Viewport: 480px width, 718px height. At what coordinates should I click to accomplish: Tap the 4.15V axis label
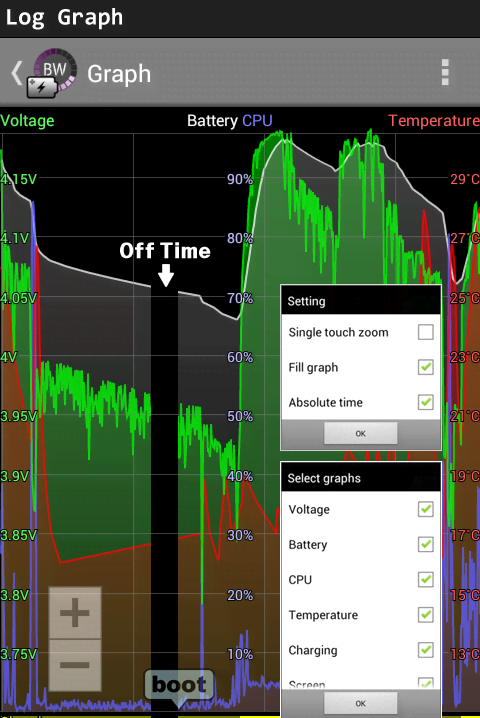pos(18,179)
